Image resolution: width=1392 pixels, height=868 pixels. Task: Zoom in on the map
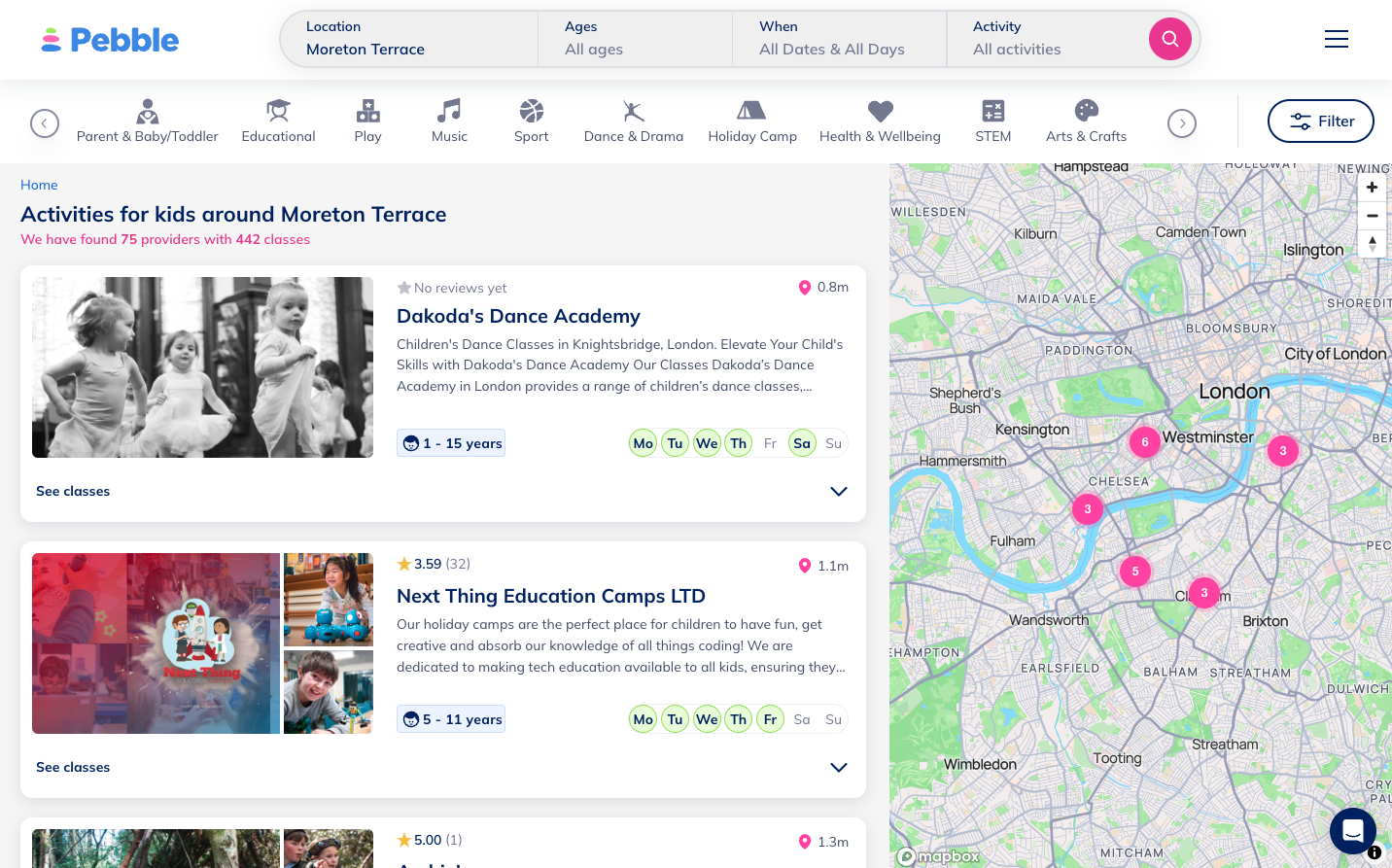(1372, 188)
